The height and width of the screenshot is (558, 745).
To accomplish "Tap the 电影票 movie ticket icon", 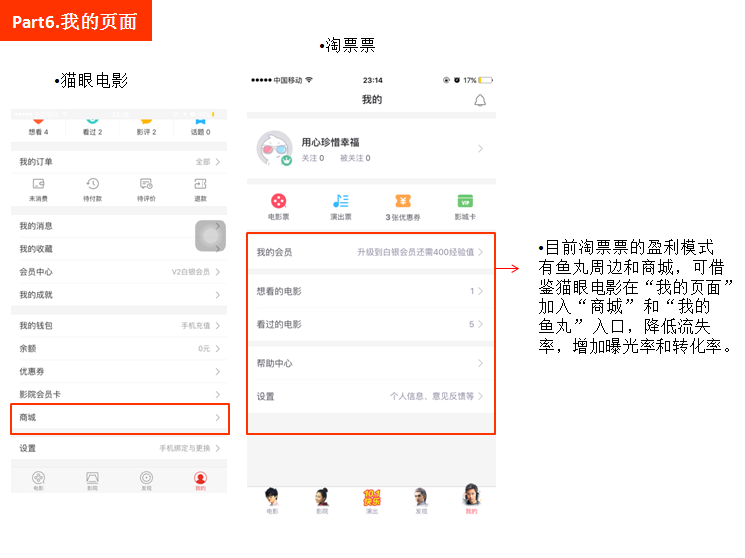I will click(278, 206).
